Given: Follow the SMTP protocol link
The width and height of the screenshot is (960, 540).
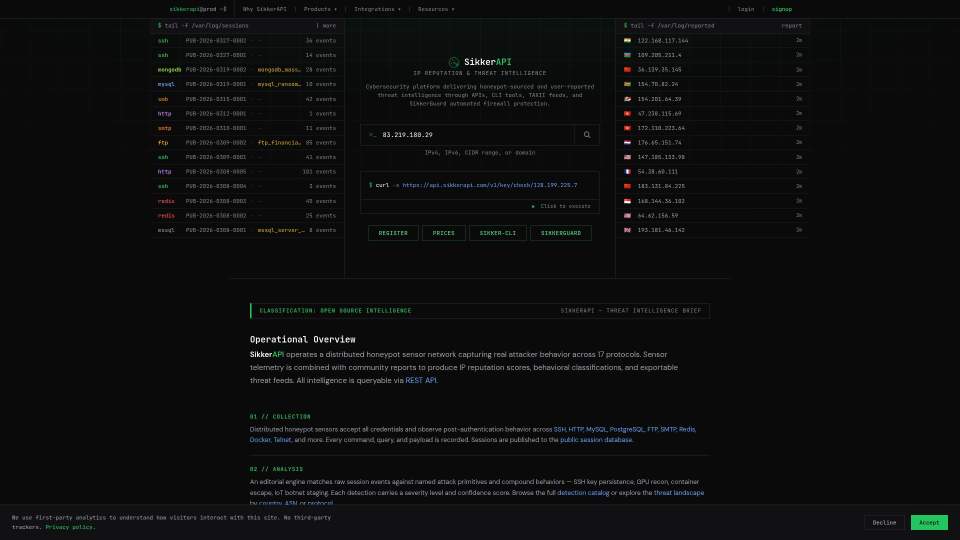Looking at the screenshot, I should (x=667, y=429).
